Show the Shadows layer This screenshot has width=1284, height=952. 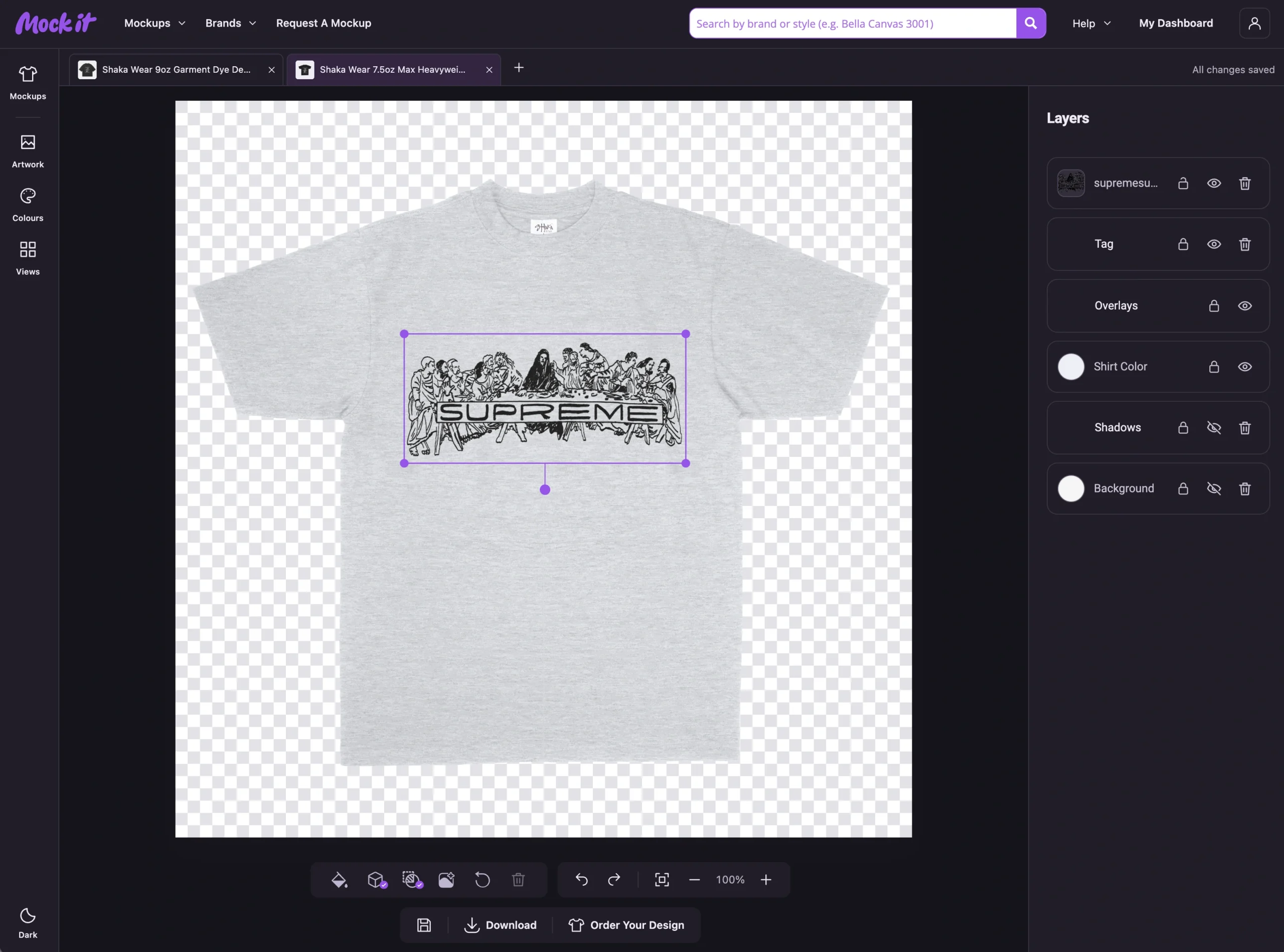[1214, 427]
